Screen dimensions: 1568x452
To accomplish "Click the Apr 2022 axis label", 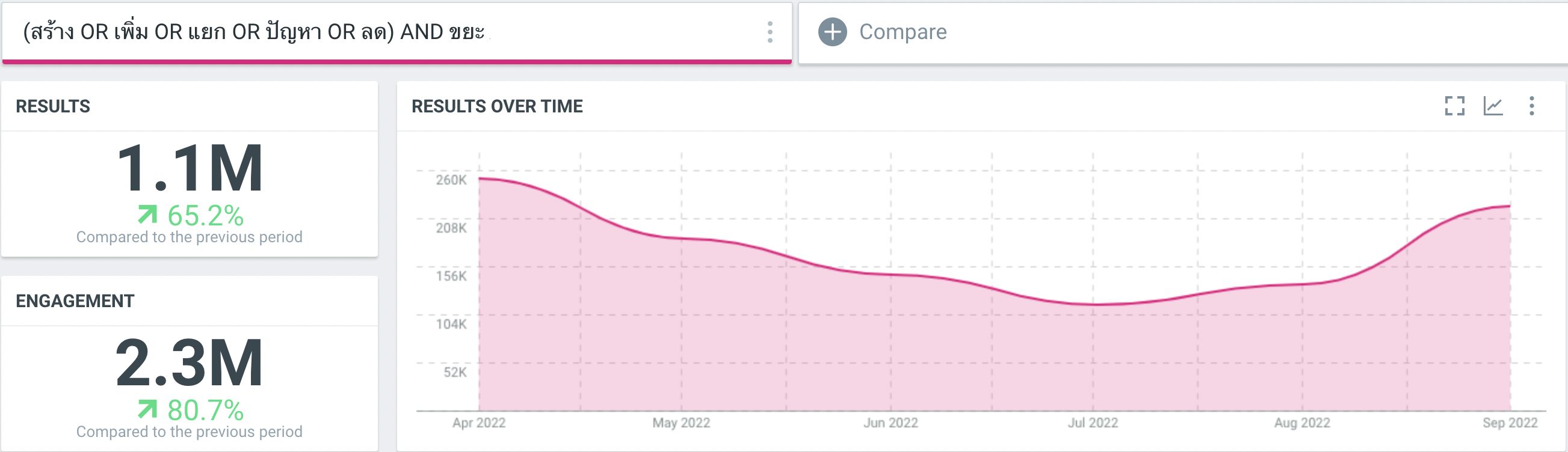I will pyautogui.click(x=478, y=423).
